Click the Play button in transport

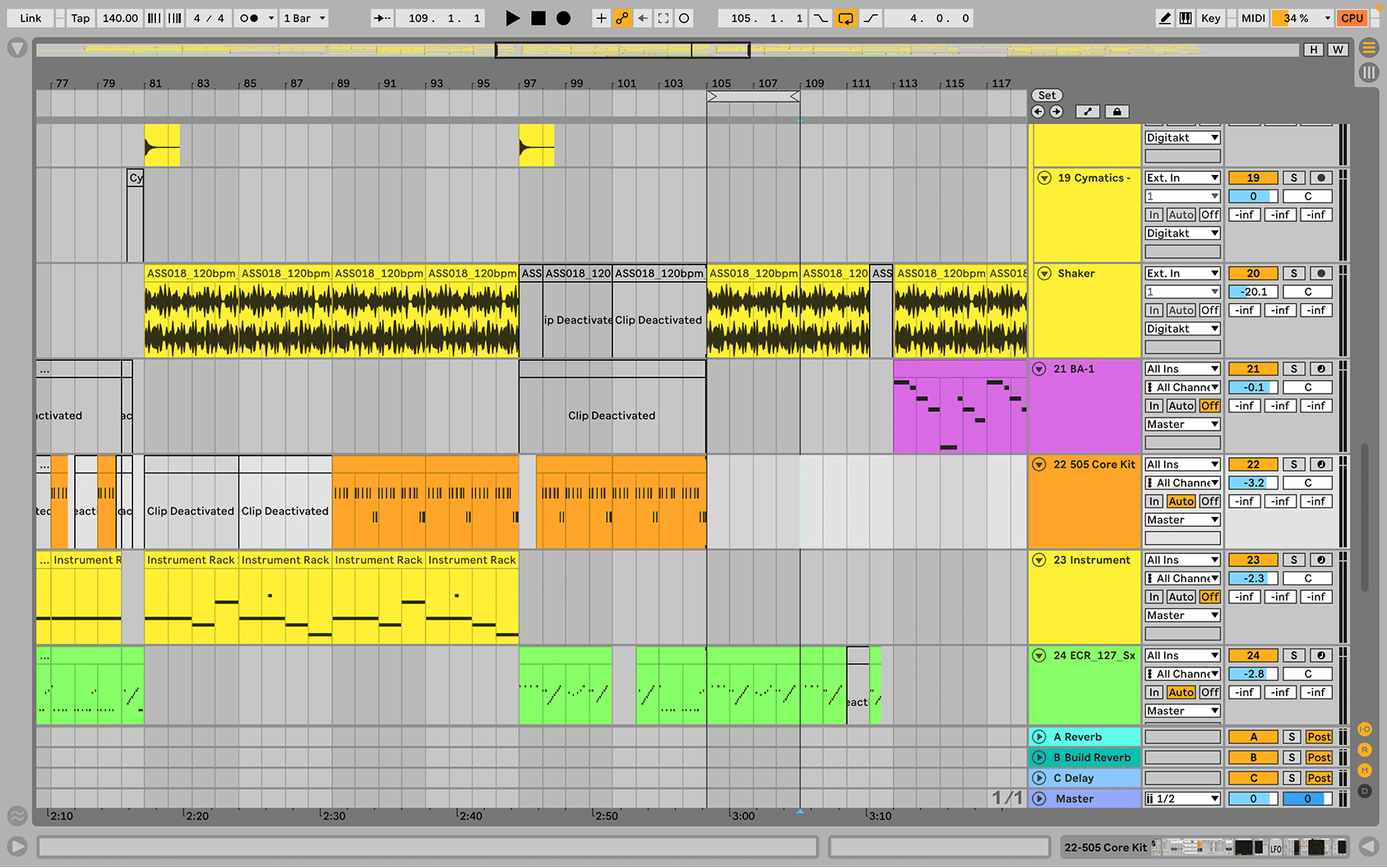coord(512,18)
